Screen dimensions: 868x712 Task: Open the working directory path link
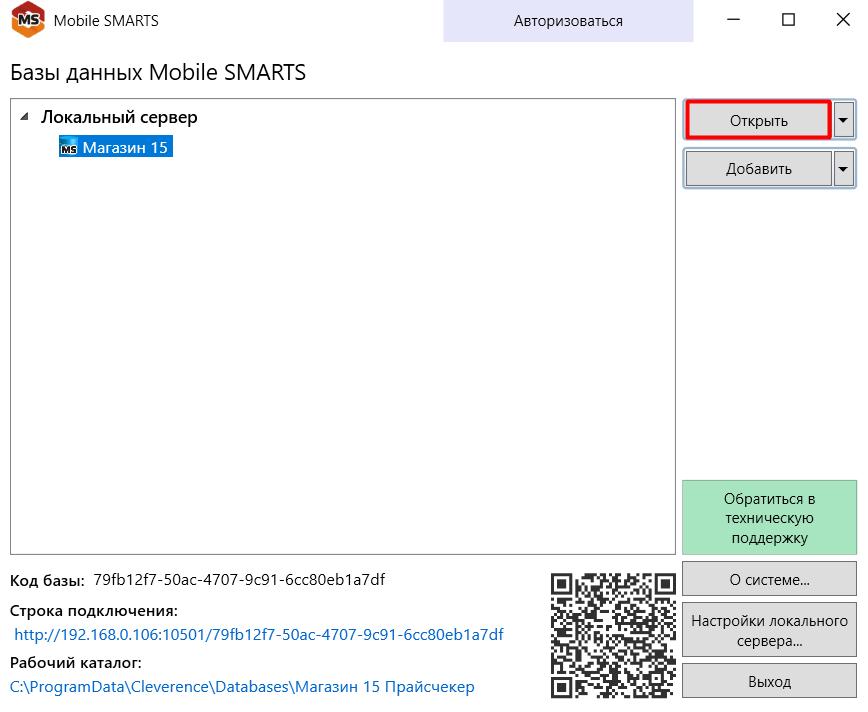(242, 687)
